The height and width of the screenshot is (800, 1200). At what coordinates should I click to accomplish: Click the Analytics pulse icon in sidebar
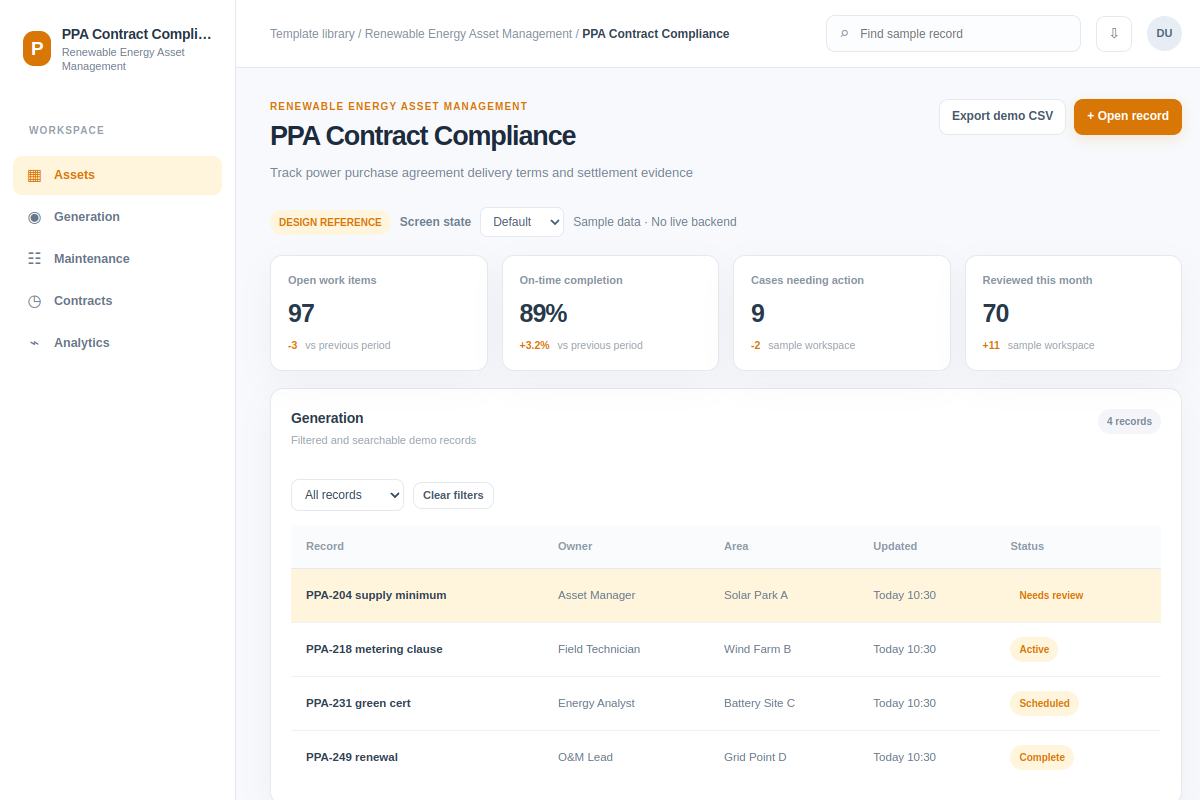(35, 343)
